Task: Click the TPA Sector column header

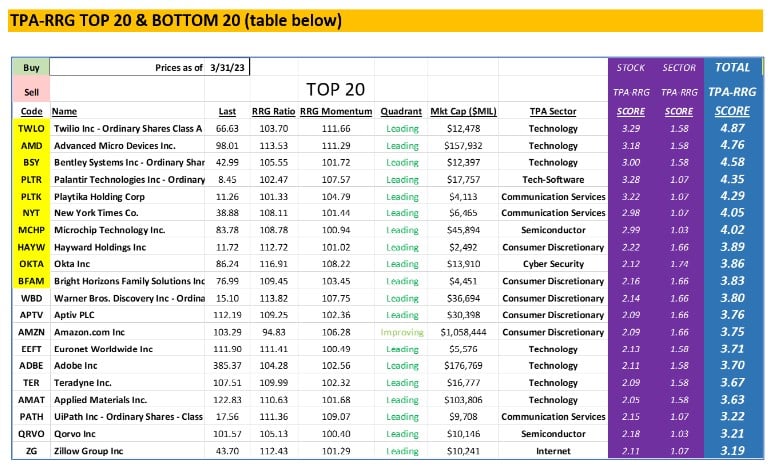Action: [553, 111]
